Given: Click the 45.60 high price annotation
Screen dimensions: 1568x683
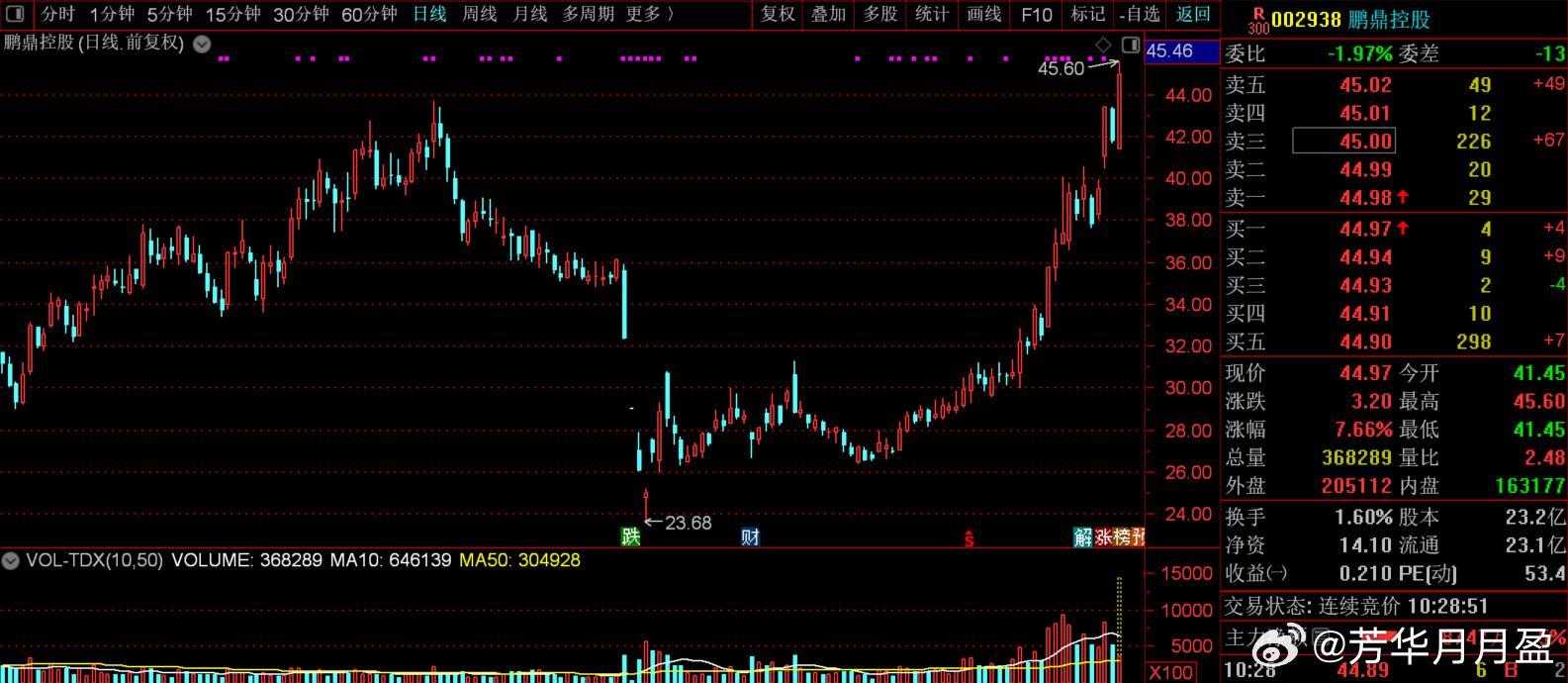Looking at the screenshot, I should pos(1061,68).
